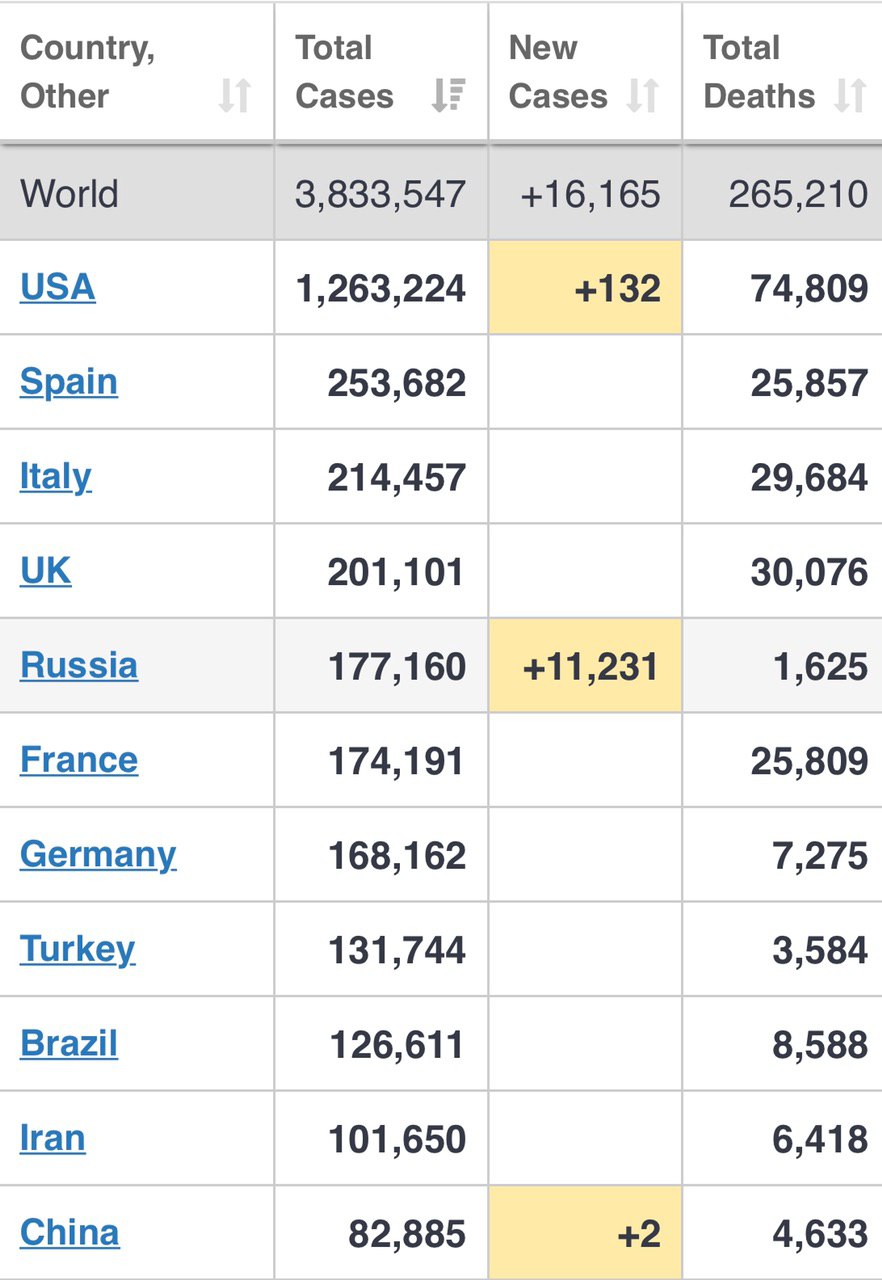Open the Italy country link

[x=56, y=476]
